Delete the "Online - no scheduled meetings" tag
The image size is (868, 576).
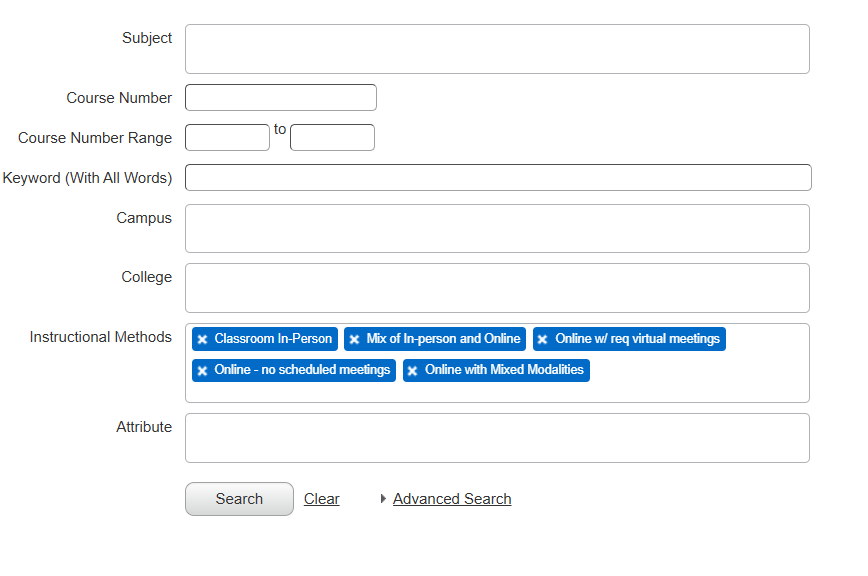(x=202, y=370)
